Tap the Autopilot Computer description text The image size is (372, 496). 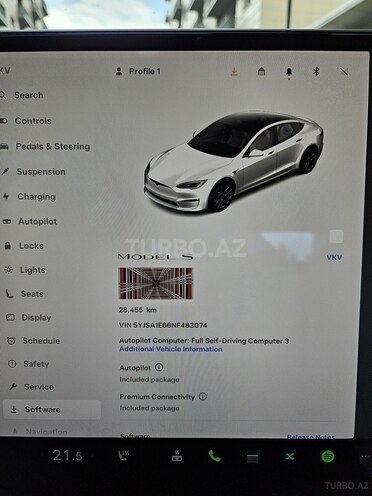coord(204,341)
